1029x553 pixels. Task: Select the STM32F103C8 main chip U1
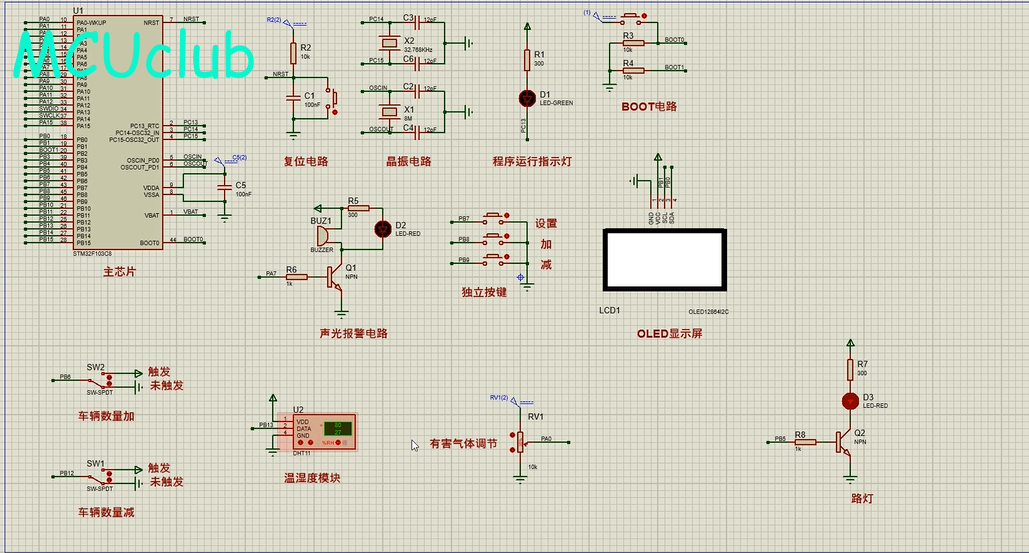[x=117, y=131]
